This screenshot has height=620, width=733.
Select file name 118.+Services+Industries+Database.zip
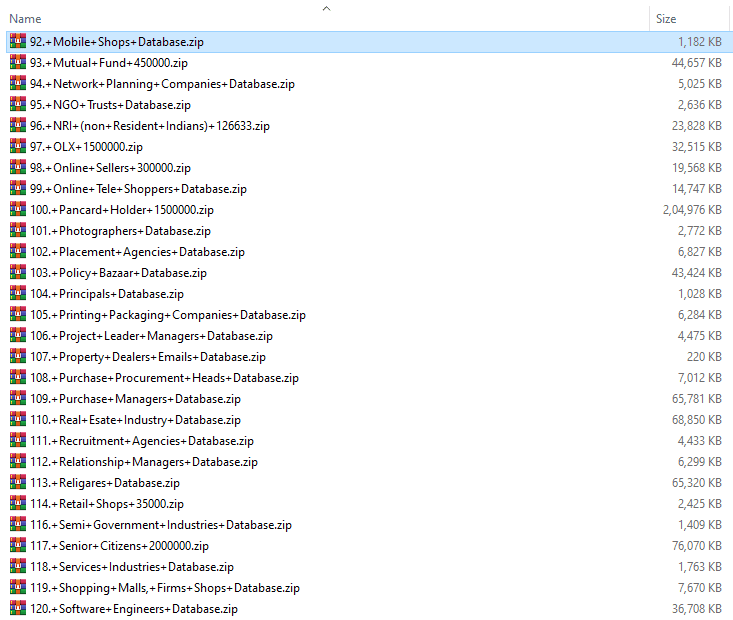coord(132,567)
